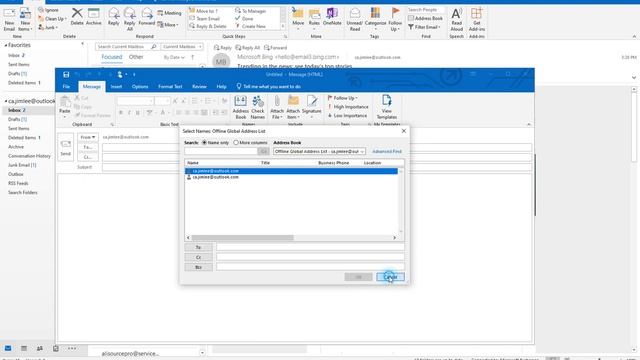The image size is (640, 360).
Task: Click the Address Book icon in message ribbon
Action: click(x=240, y=107)
